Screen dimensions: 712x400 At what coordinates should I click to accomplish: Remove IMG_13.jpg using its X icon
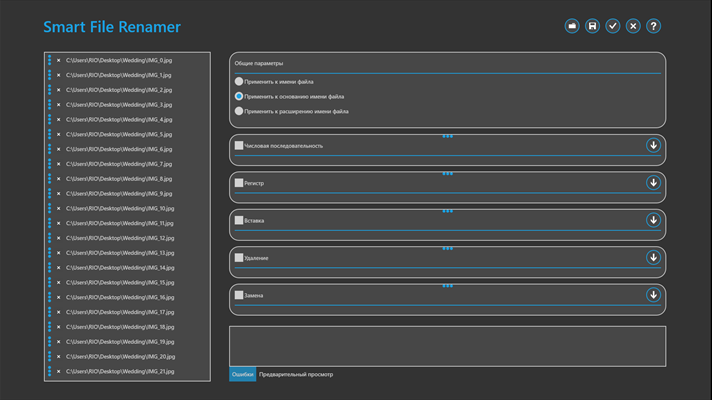click(x=59, y=253)
